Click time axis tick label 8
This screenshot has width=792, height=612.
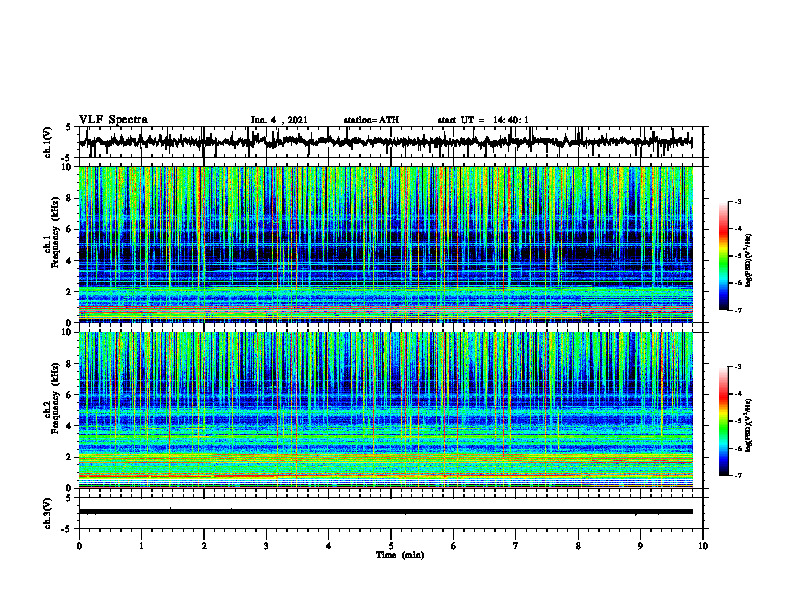point(578,546)
